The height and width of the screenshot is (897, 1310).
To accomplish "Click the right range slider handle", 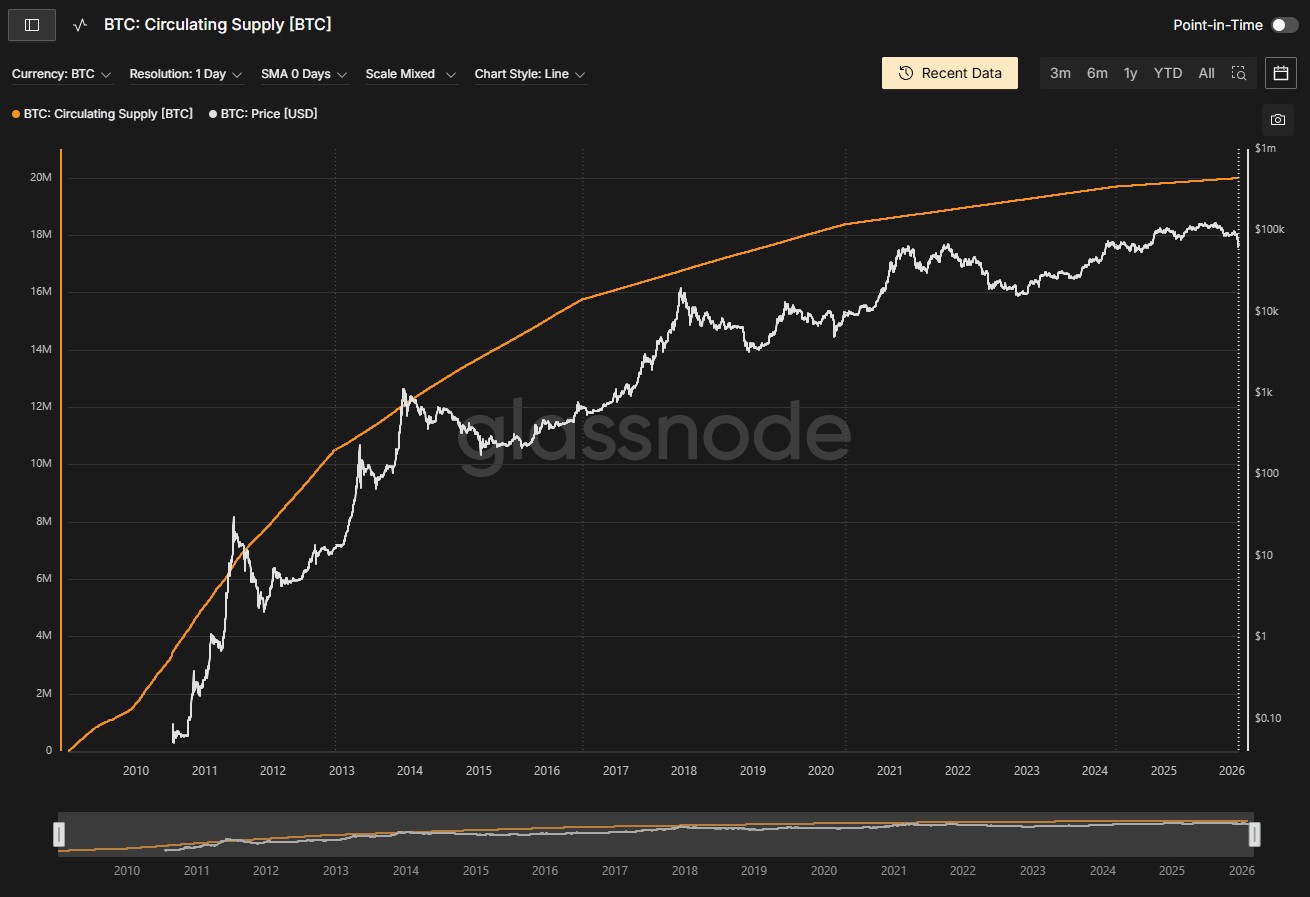I will (x=1254, y=834).
